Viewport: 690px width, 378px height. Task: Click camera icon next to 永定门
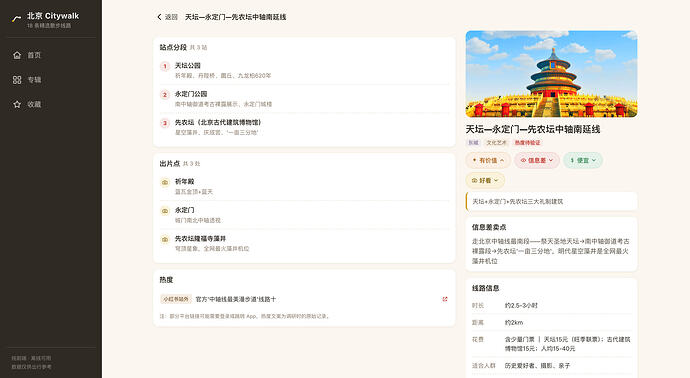click(165, 211)
